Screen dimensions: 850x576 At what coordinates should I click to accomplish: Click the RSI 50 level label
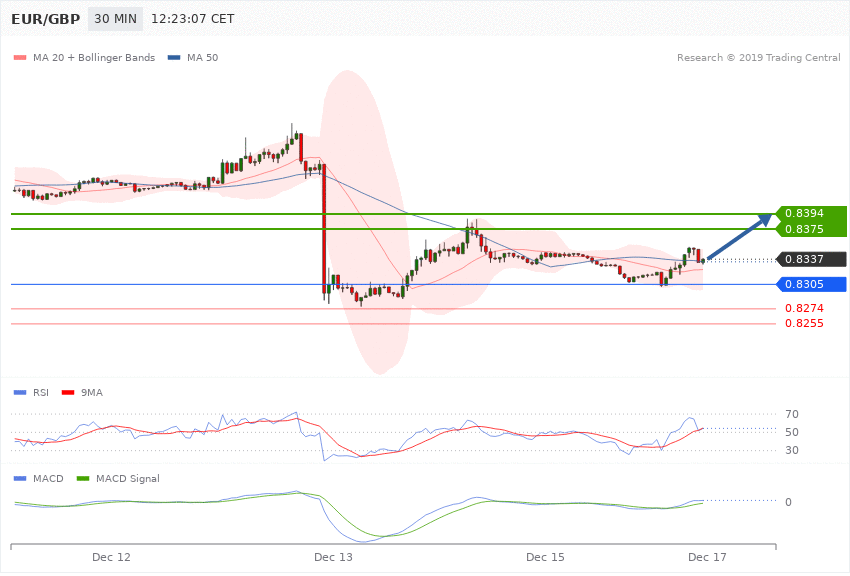[791, 432]
